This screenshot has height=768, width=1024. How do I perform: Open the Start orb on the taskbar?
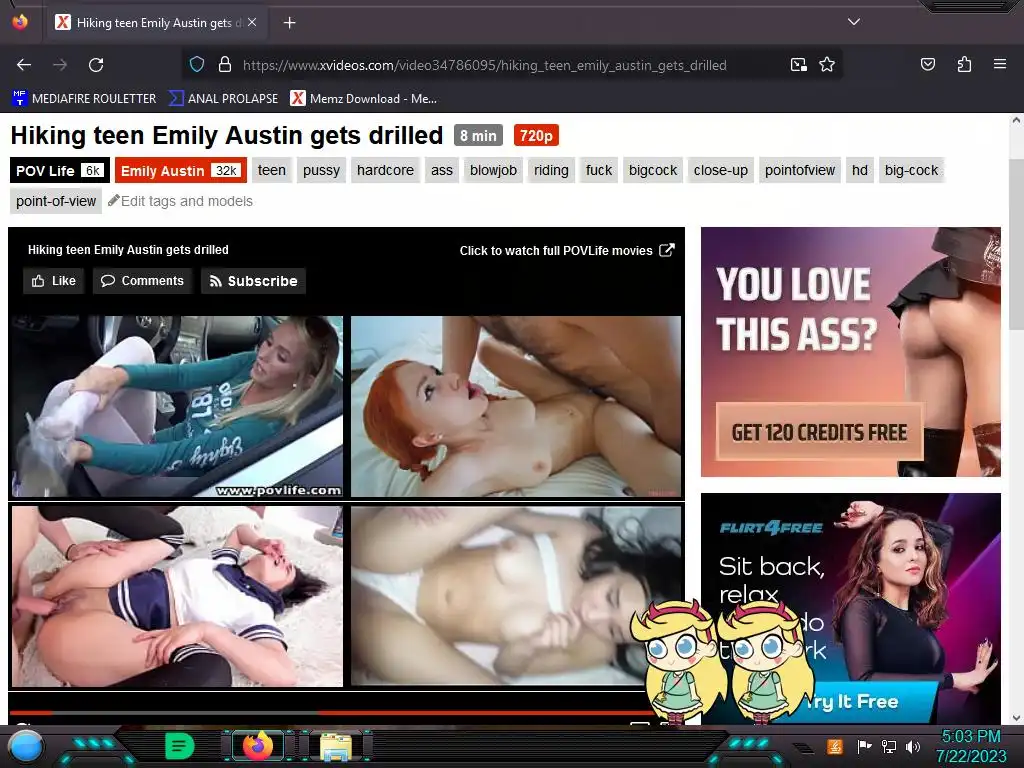click(x=26, y=747)
